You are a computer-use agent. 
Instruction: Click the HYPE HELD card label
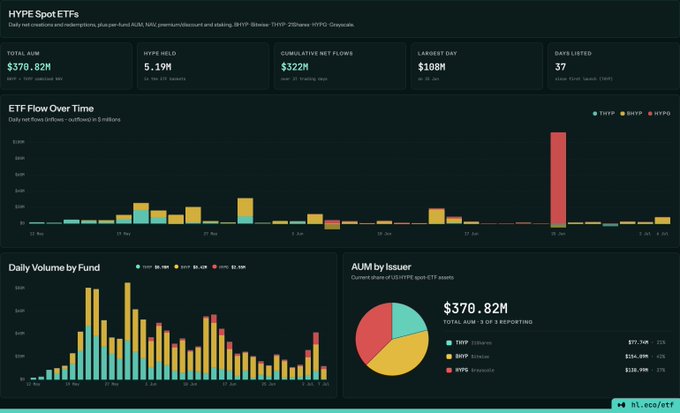[160, 53]
